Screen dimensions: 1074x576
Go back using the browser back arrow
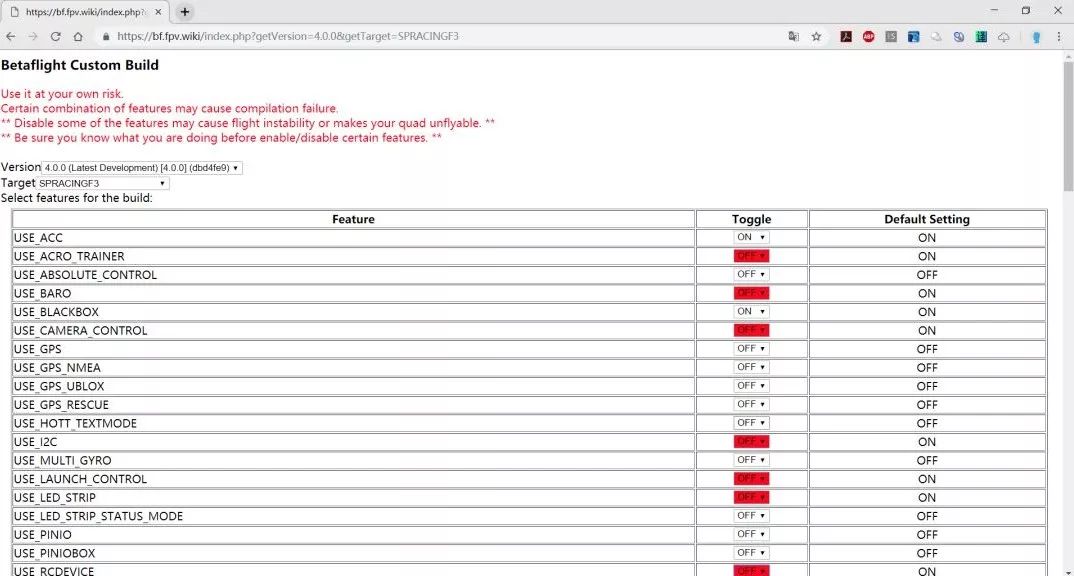(x=11, y=36)
